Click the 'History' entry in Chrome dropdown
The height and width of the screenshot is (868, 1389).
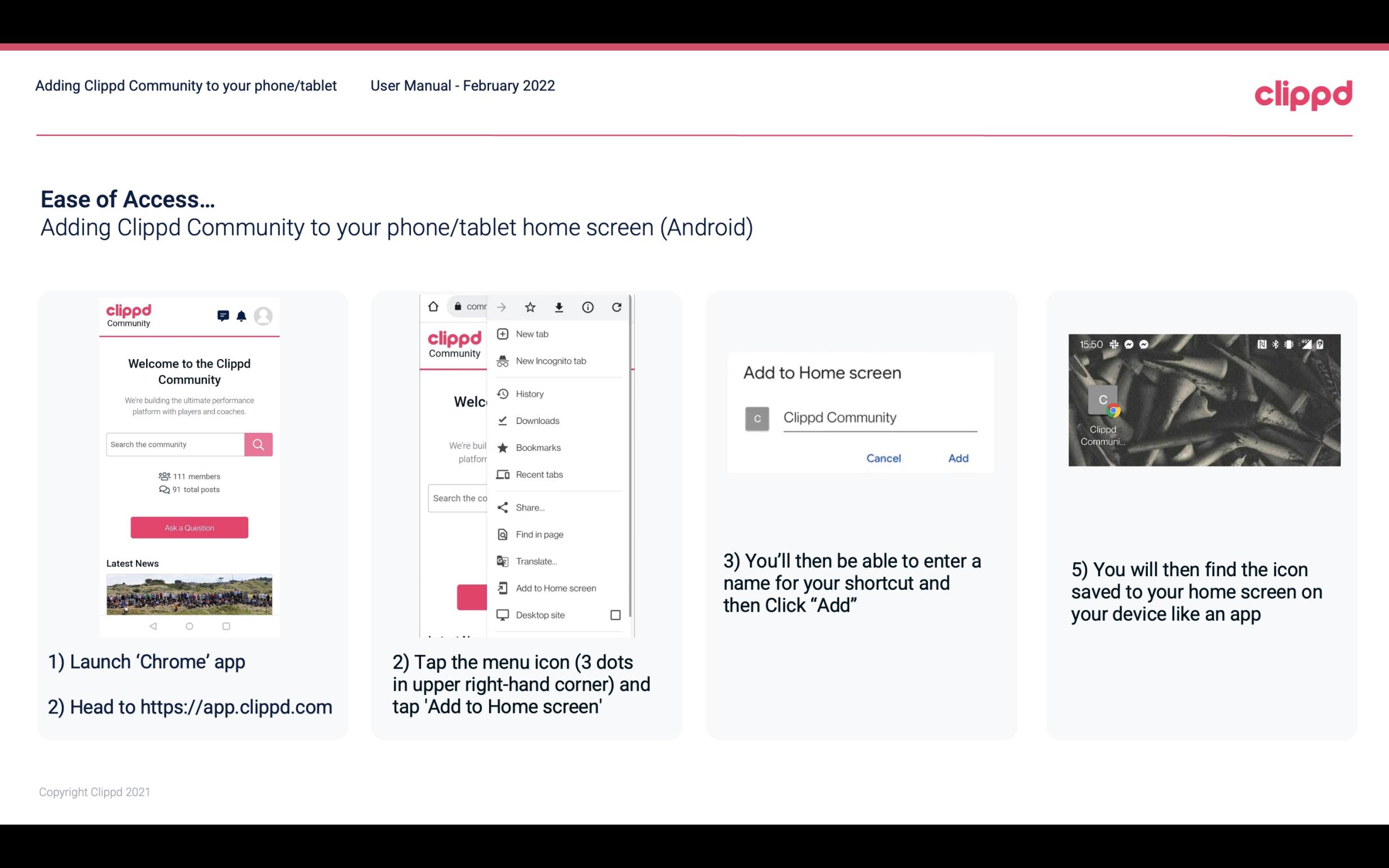529,392
